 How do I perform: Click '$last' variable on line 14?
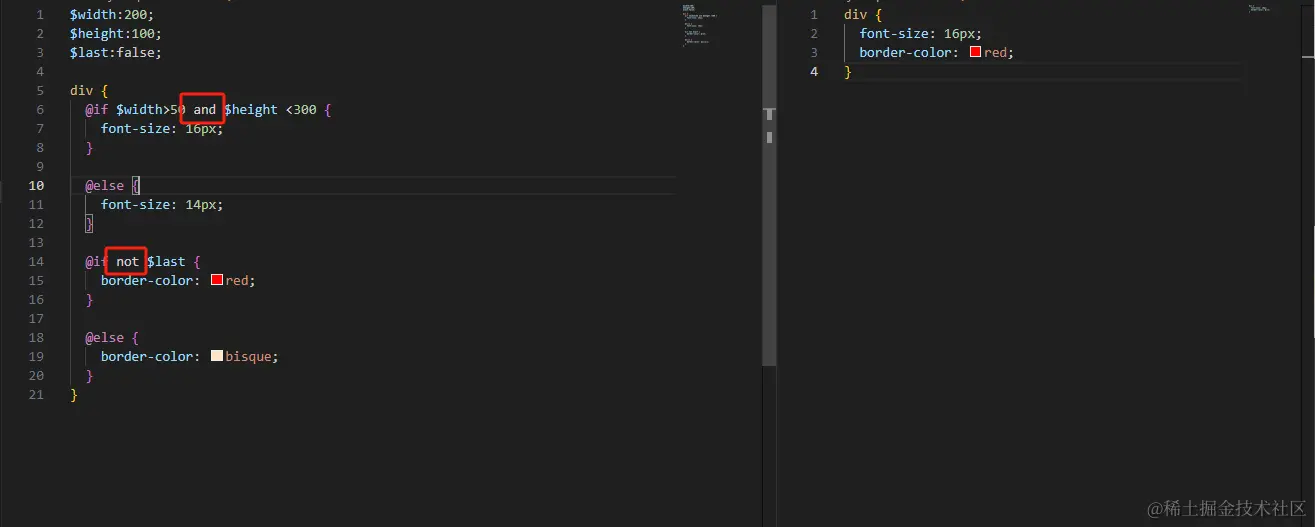pos(166,261)
